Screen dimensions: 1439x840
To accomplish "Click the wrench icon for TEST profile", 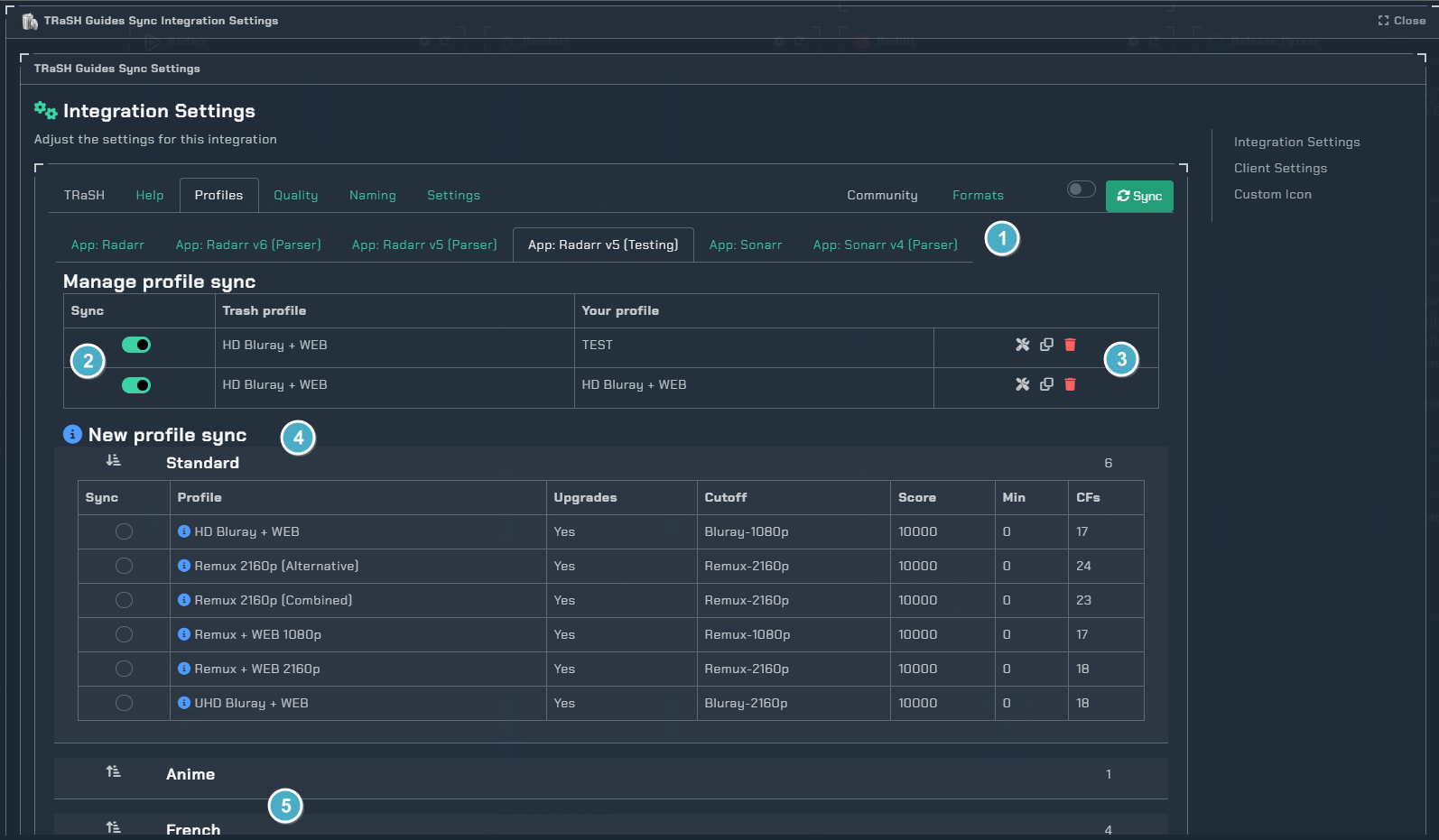I will (x=1022, y=345).
